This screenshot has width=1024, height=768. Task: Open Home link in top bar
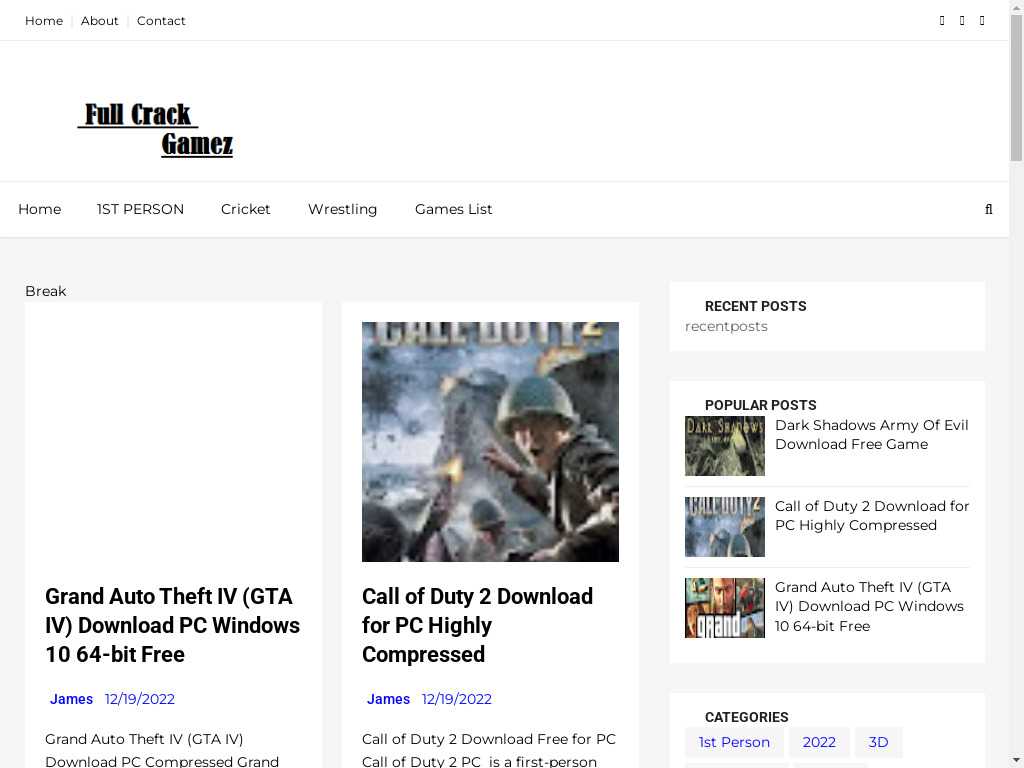pos(44,21)
